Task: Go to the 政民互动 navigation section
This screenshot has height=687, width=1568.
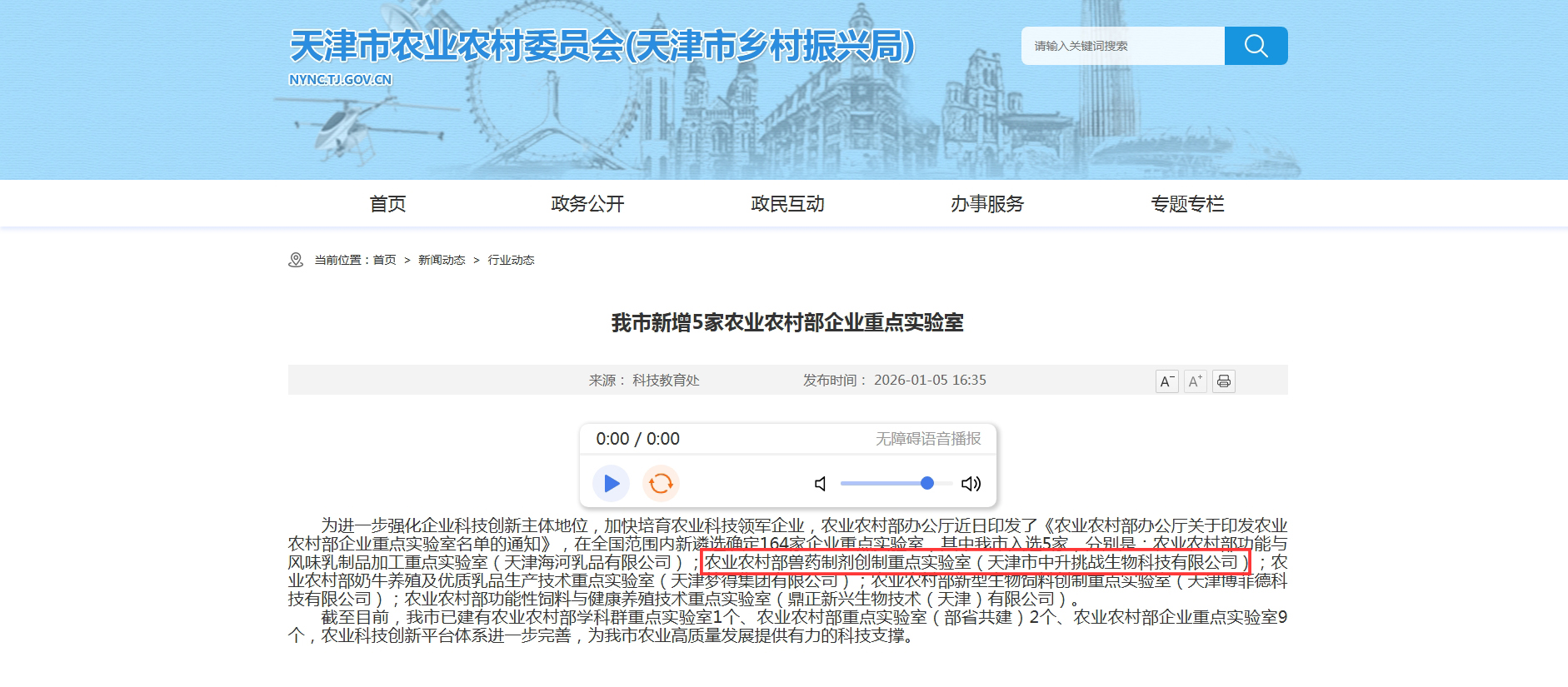Action: point(787,204)
